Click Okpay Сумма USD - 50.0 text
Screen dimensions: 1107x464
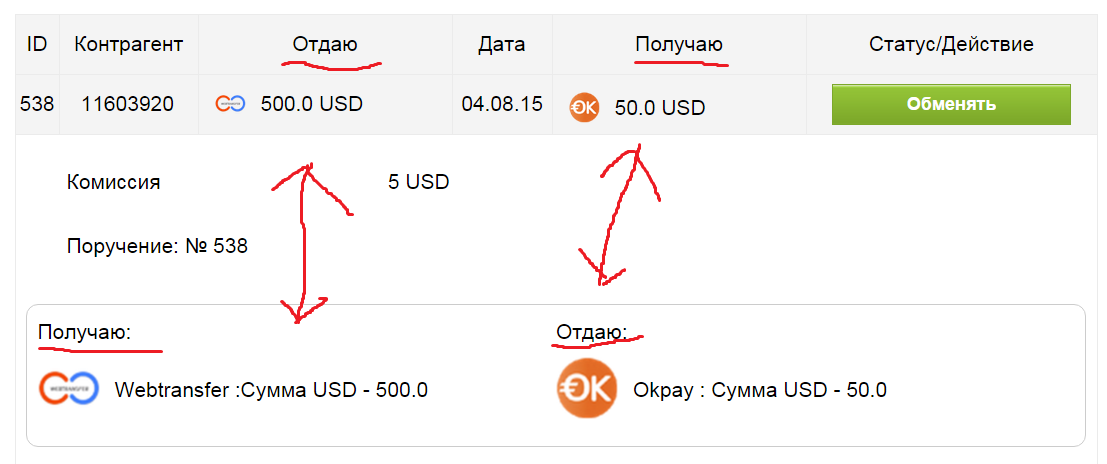(759, 390)
